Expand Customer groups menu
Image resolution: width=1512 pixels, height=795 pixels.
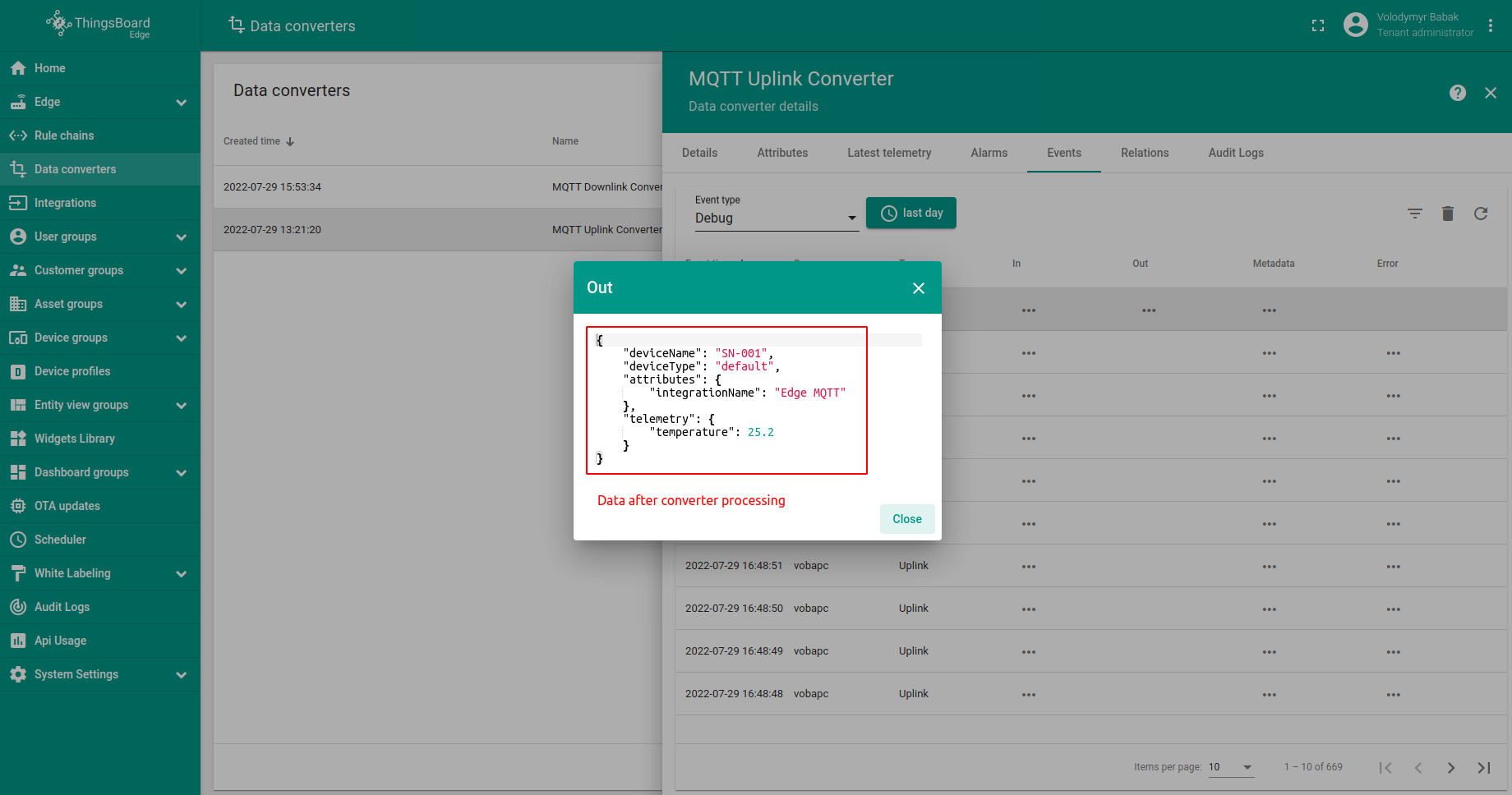[x=182, y=271]
